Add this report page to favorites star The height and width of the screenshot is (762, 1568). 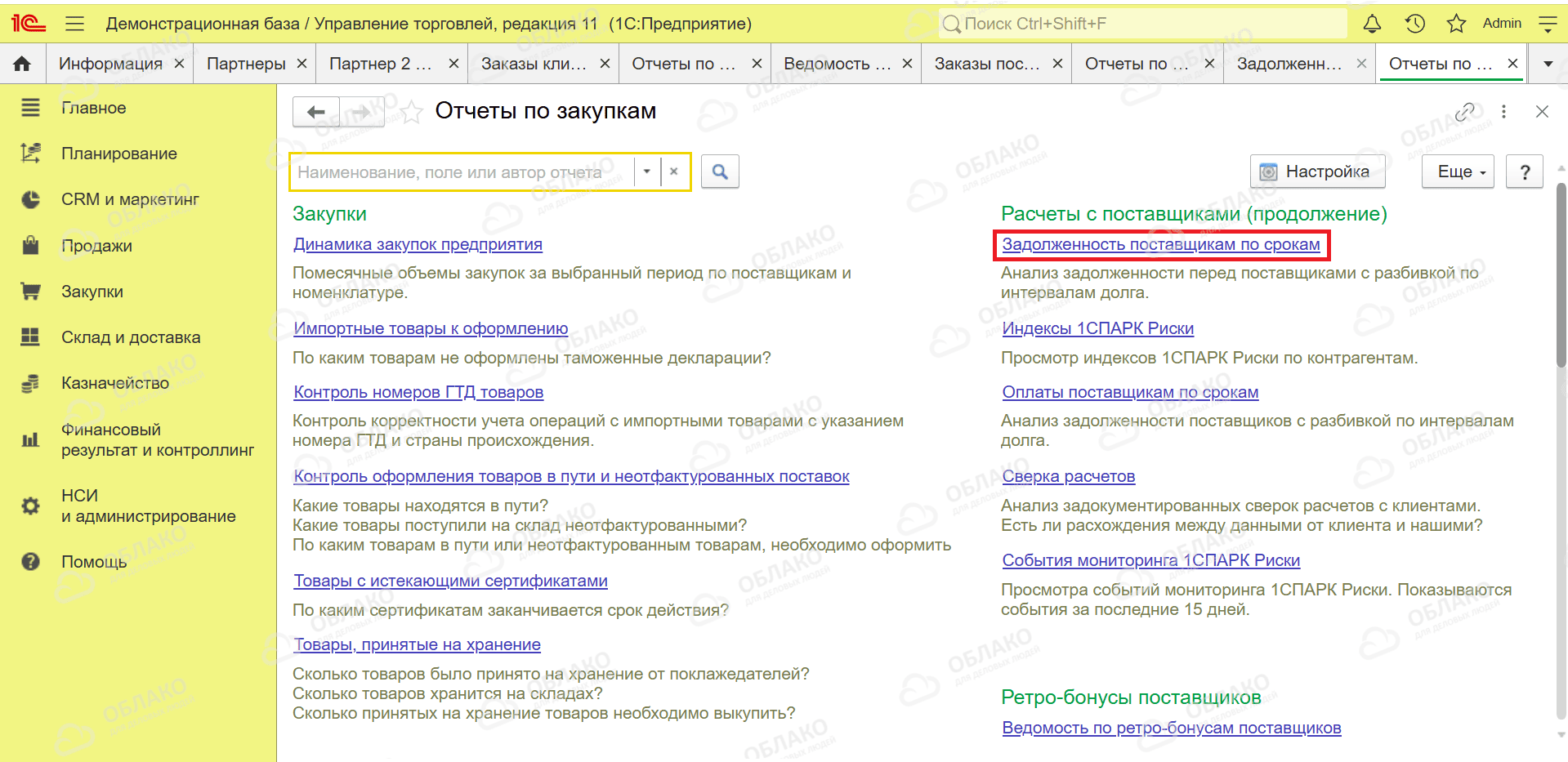pos(412,112)
